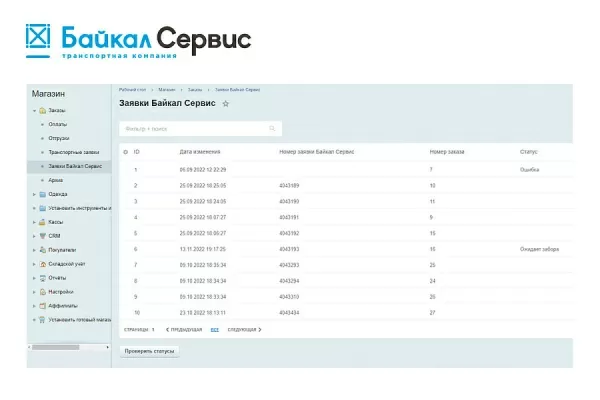Expand the Складской учёт tree node arrow

click(34, 264)
